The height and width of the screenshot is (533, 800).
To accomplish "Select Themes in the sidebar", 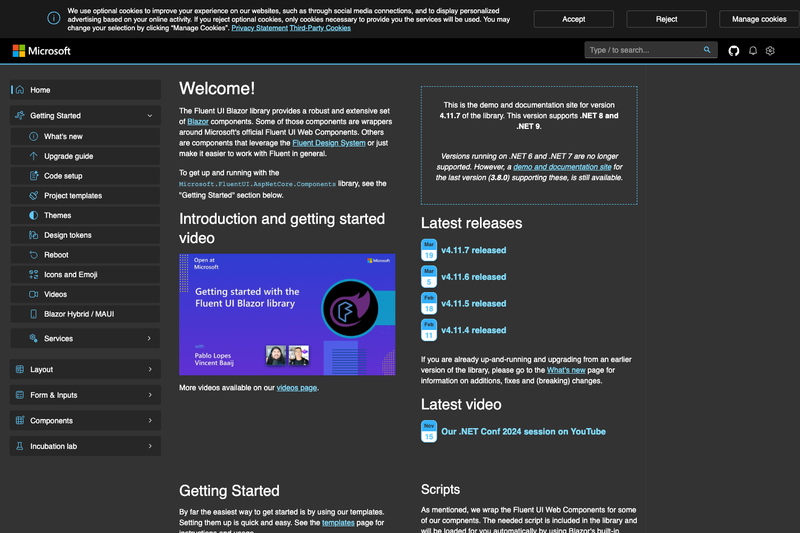I will 85,215.
